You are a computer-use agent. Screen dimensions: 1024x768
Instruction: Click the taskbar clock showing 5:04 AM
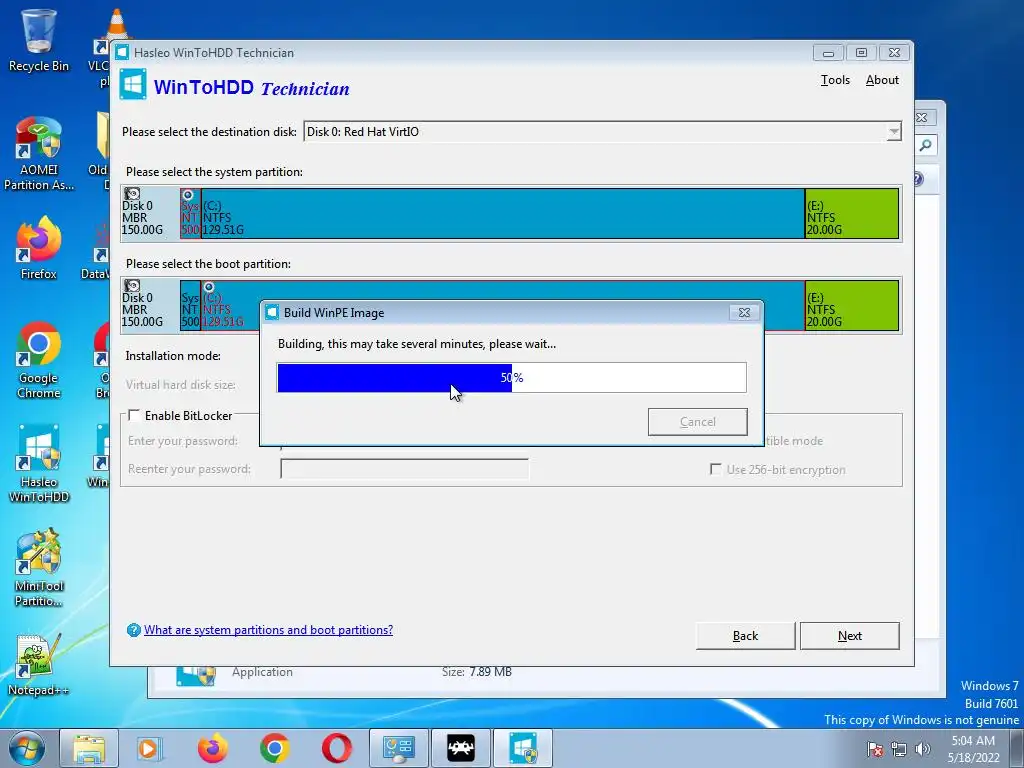(x=974, y=749)
